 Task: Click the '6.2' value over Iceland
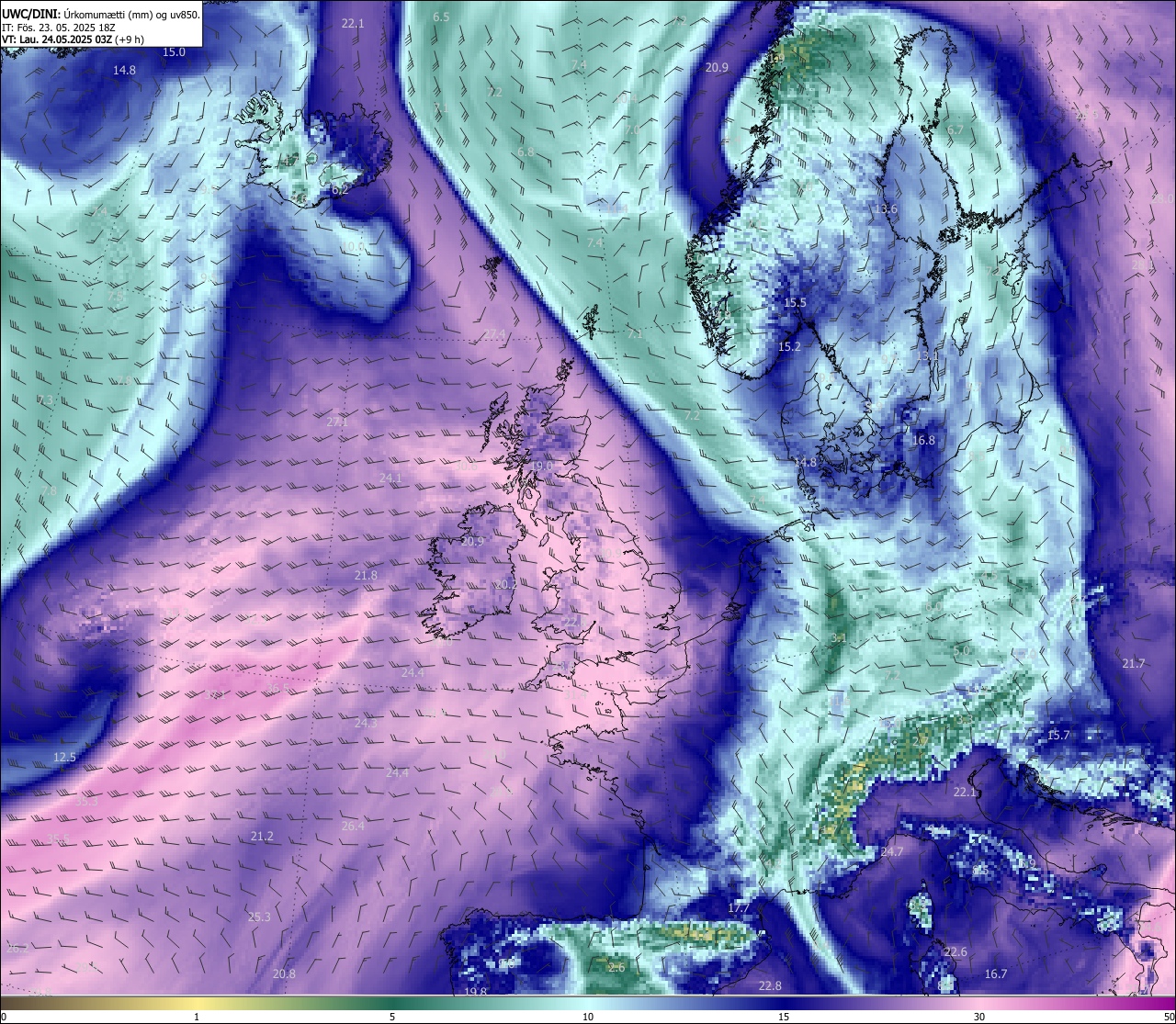tap(339, 190)
